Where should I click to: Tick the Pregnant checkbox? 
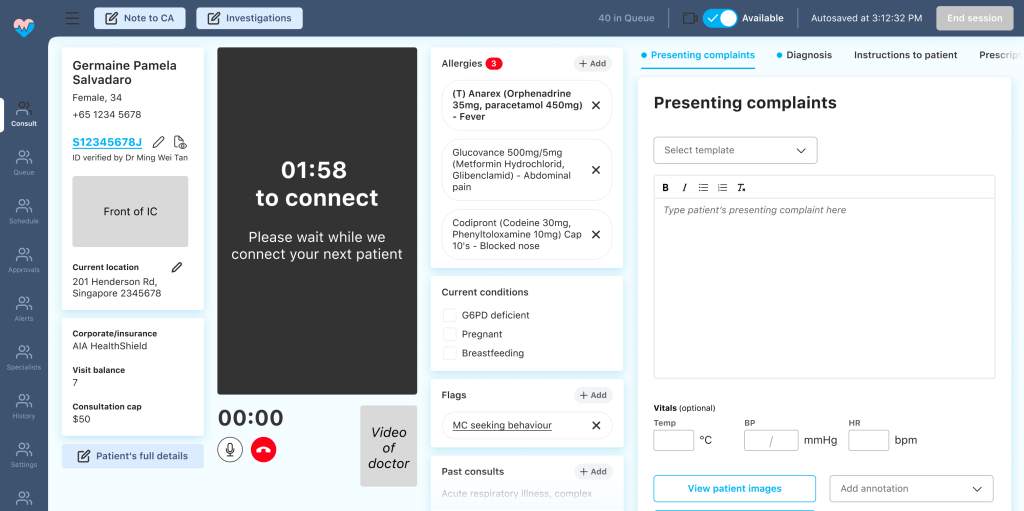(450, 334)
